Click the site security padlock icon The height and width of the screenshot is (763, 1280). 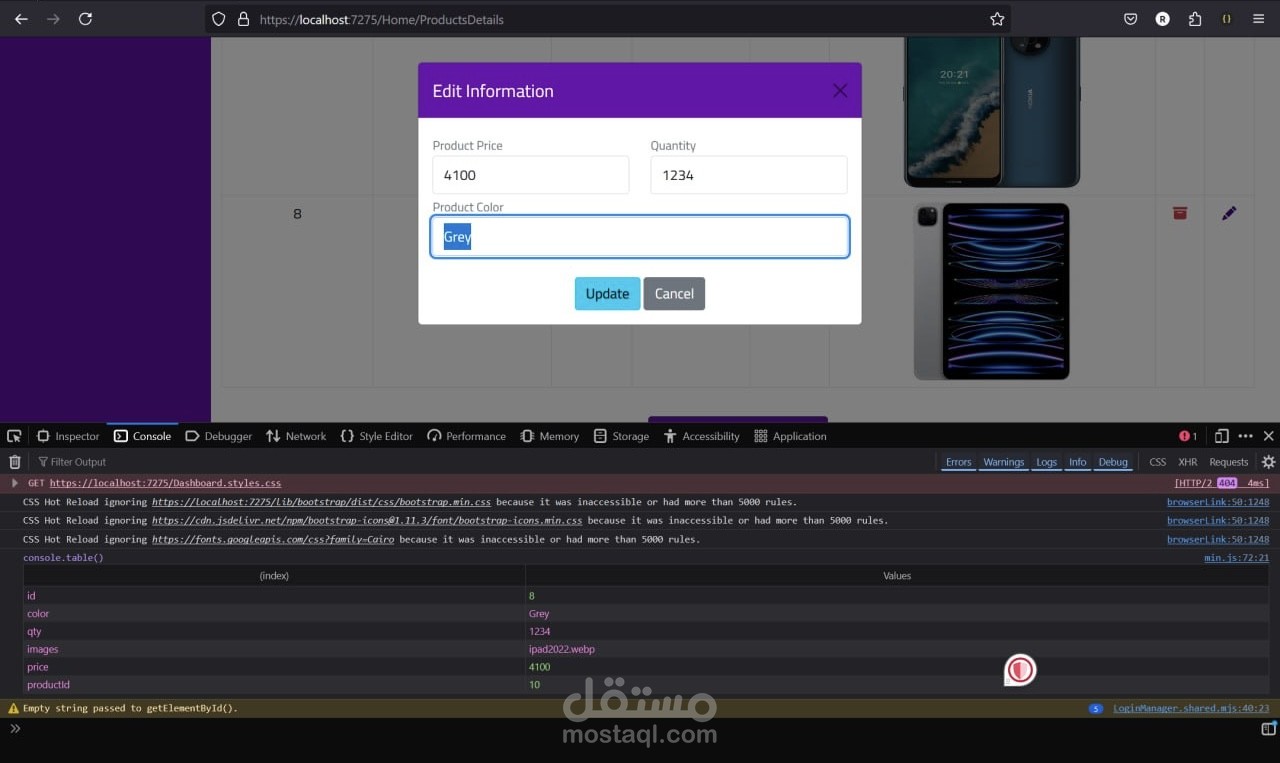click(243, 19)
